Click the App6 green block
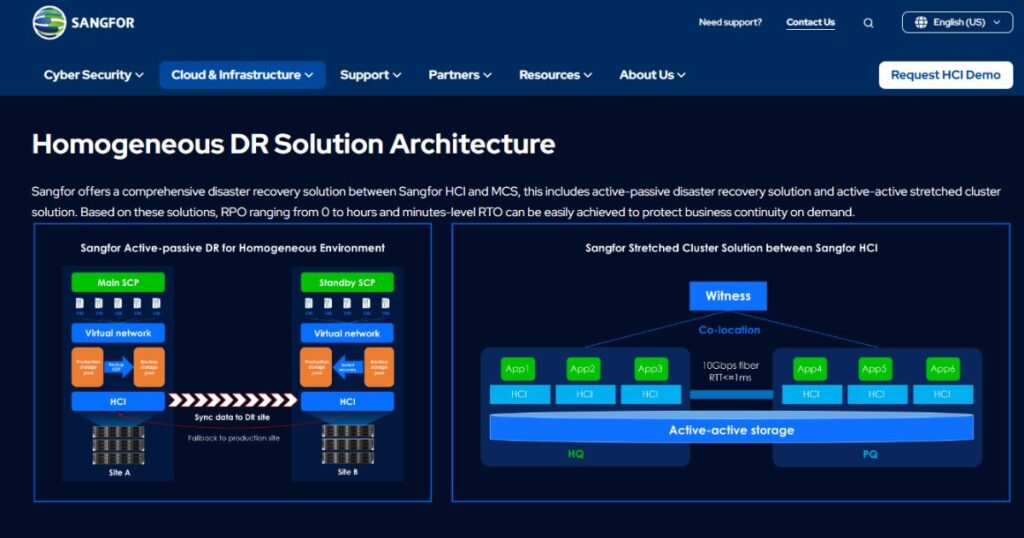 tap(942, 369)
